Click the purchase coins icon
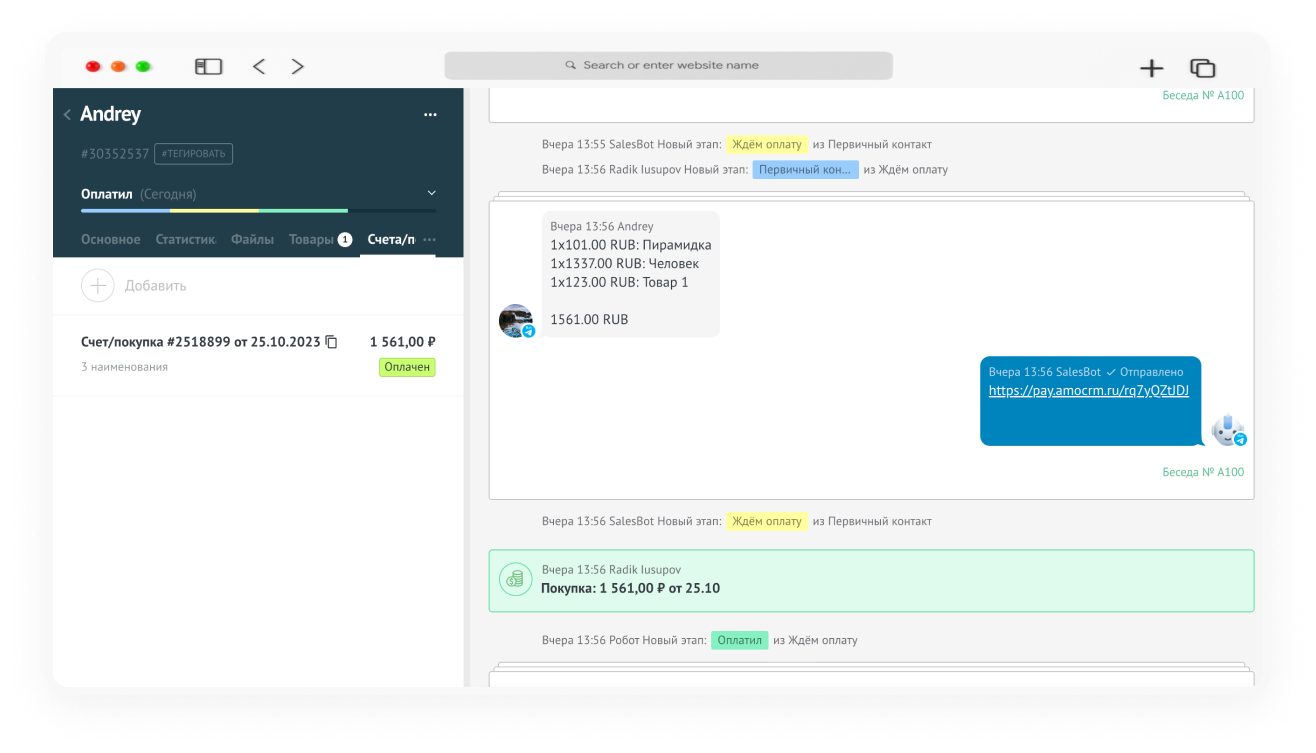This screenshot has height=753, width=1316. (x=515, y=579)
